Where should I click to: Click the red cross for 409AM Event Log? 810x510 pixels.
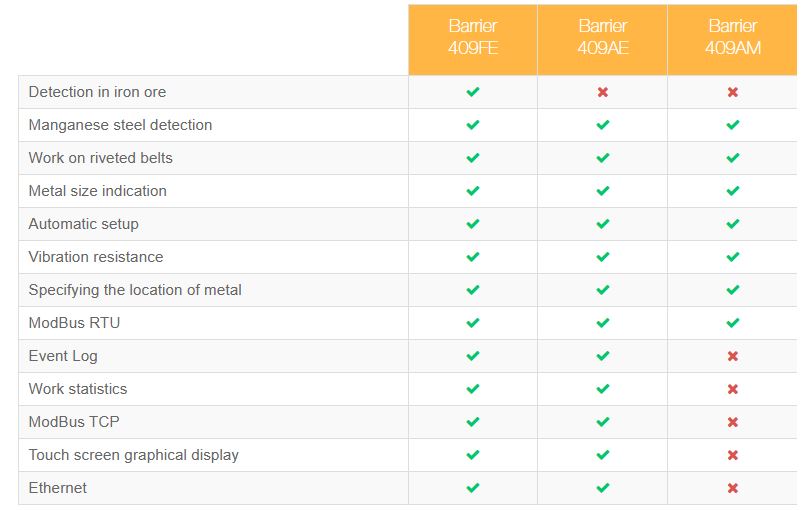point(733,356)
